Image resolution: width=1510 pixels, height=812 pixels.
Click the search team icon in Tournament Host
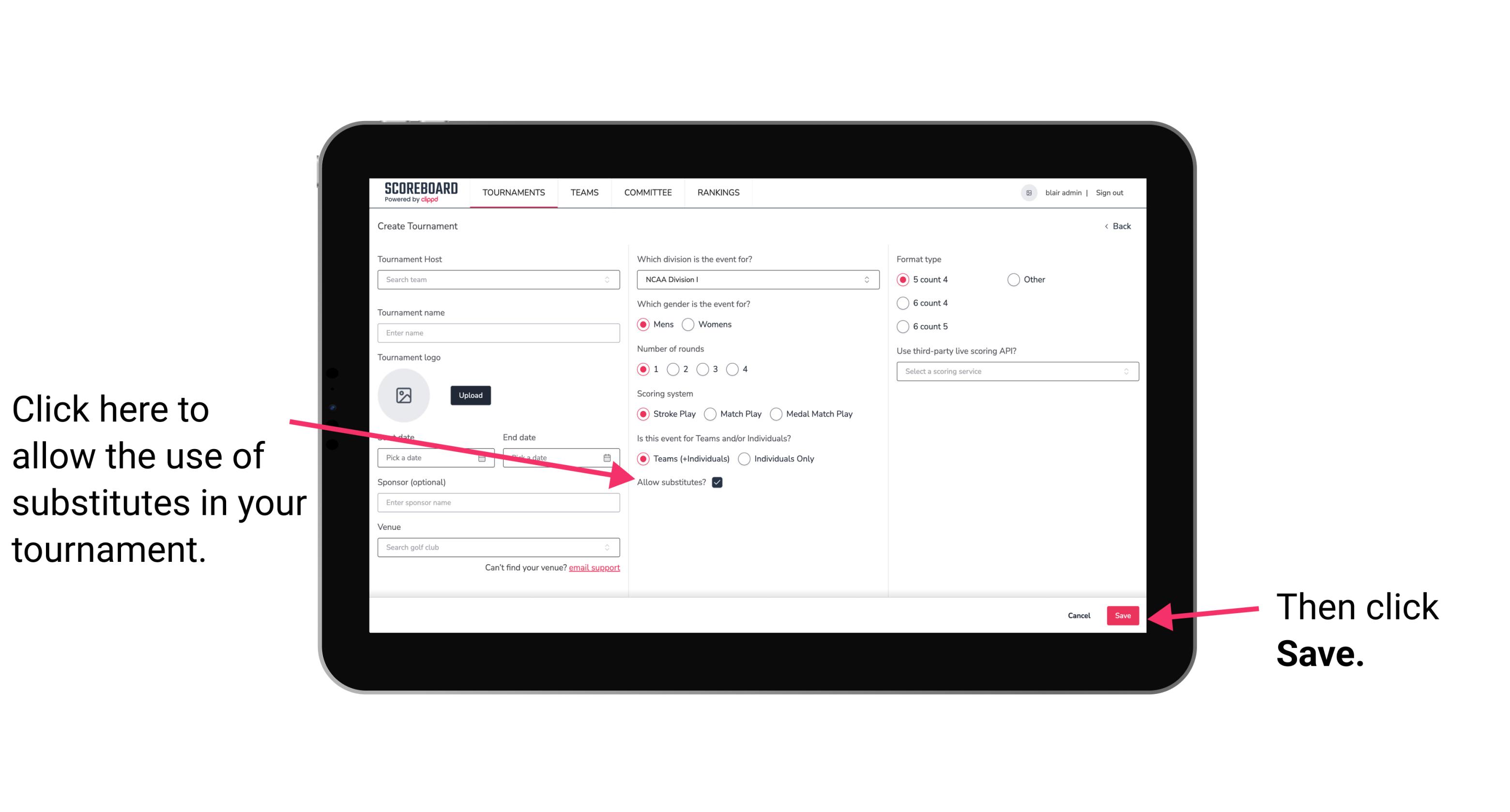tap(611, 280)
